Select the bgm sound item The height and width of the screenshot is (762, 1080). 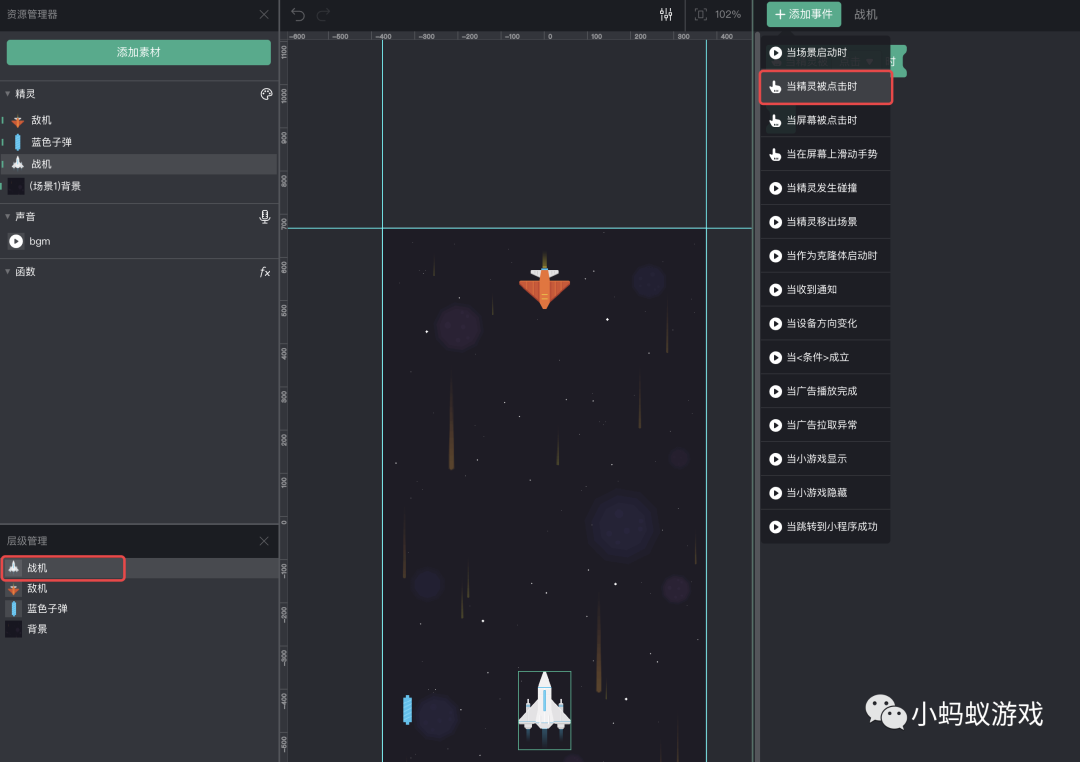coord(139,241)
